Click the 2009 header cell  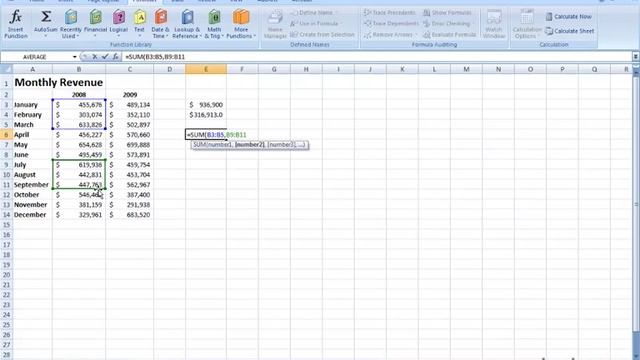point(130,95)
